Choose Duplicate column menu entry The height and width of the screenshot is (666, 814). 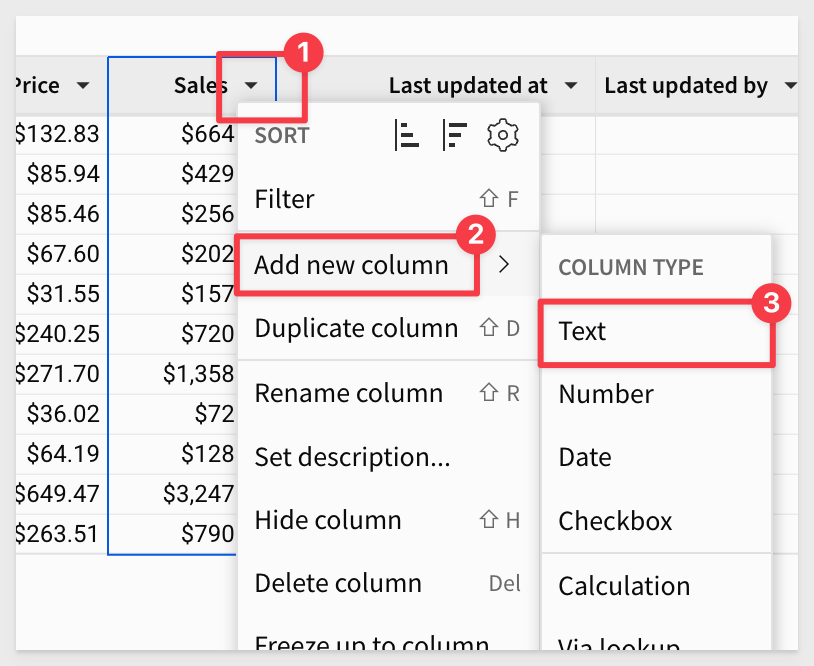[356, 328]
